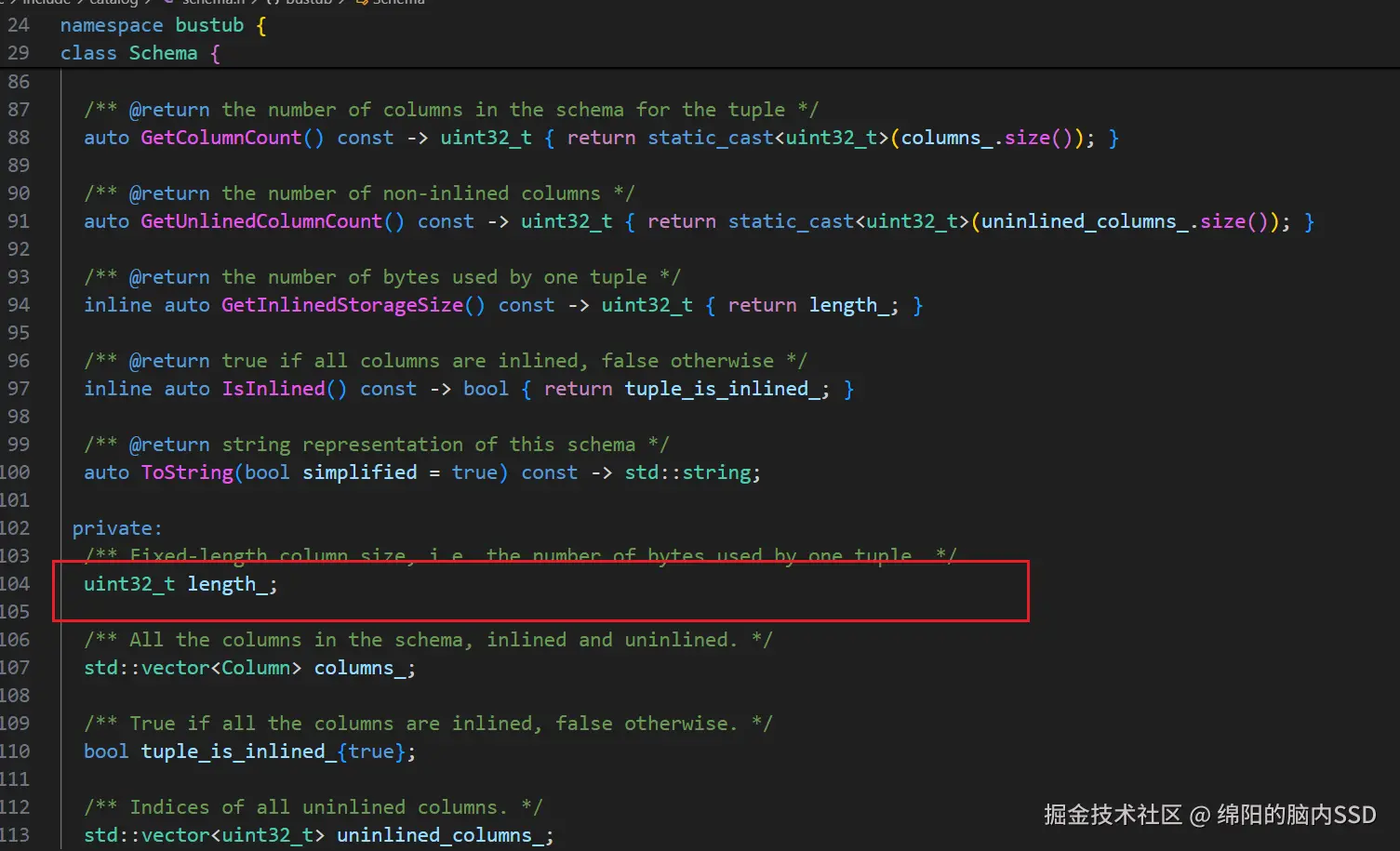The height and width of the screenshot is (851, 1400).
Task: Click 'inline' keyword on line 94
Action: click(118, 305)
